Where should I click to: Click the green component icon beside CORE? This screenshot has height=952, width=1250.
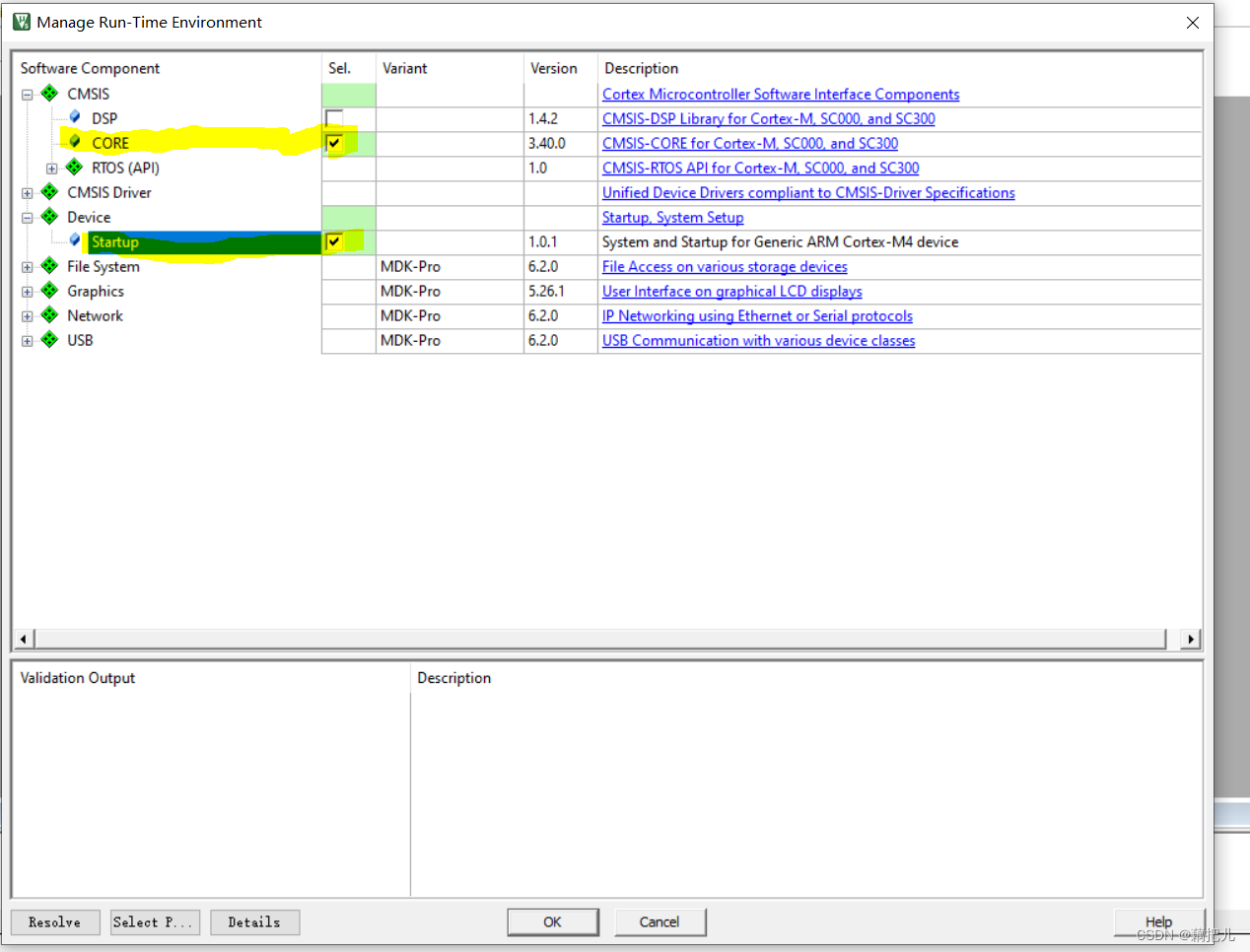(75, 142)
